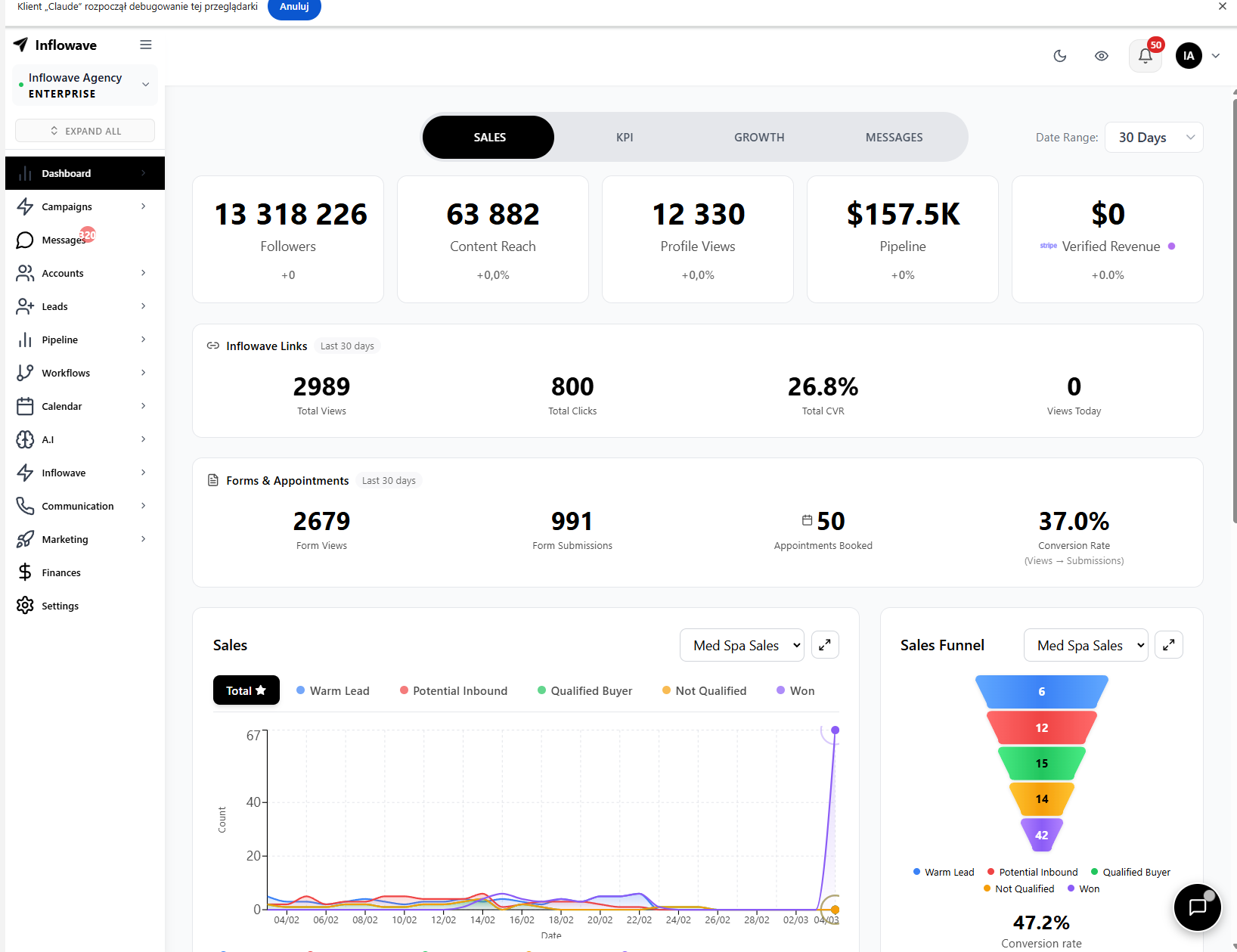This screenshot has width=1237, height=952.
Task: Toggle the sidebar with the hamburger icon
Action: (145, 45)
